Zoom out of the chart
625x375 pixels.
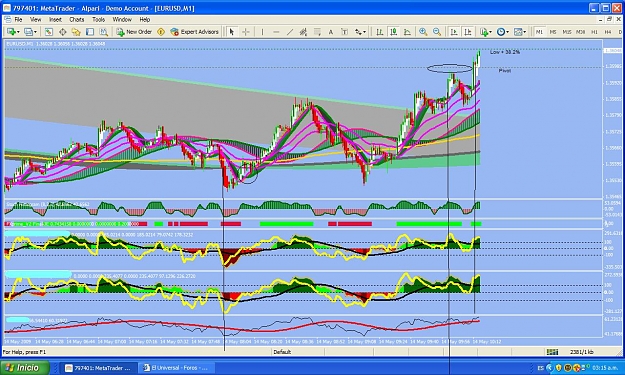pyautogui.click(x=437, y=32)
